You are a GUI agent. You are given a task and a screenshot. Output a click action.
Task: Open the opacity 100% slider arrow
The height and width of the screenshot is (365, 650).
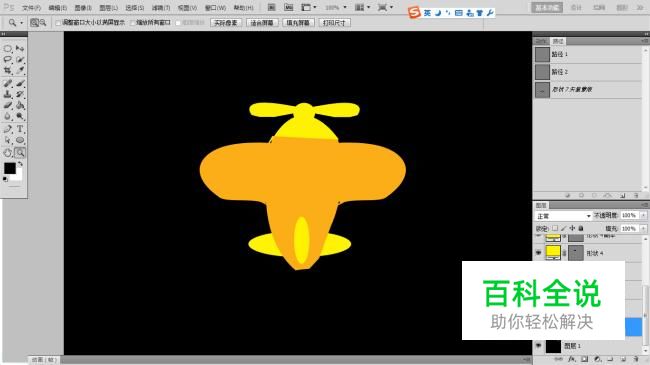tap(643, 215)
